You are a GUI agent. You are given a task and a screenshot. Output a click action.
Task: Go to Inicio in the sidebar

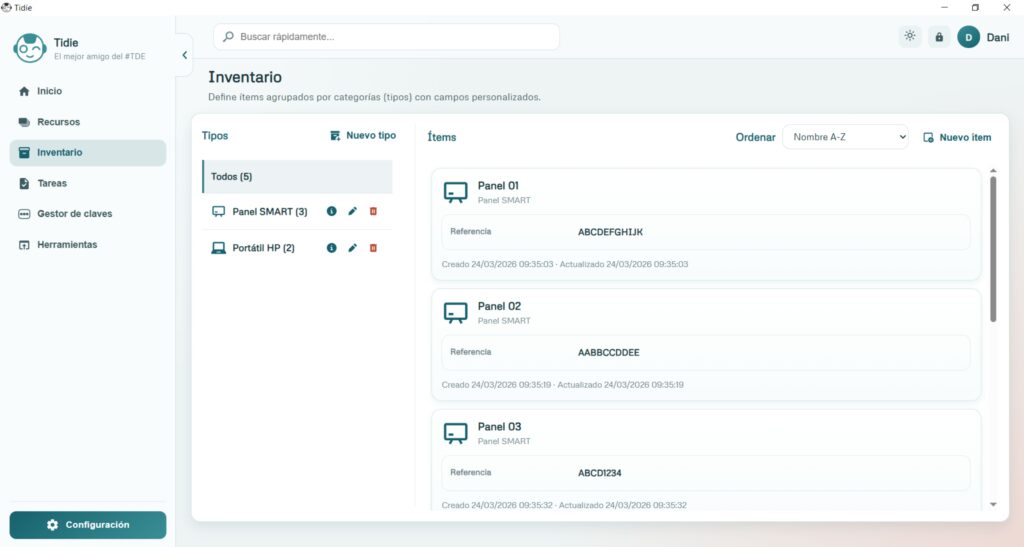point(49,91)
